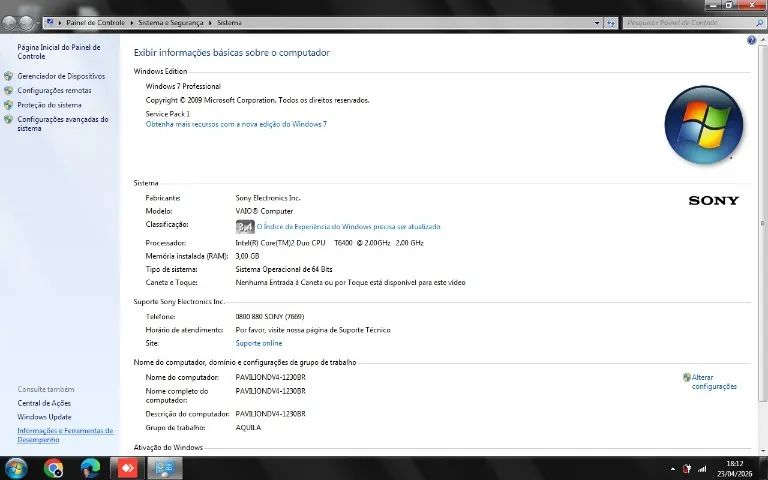Click the vertical scrollbar down arrow
This screenshot has width=768, height=480.
[x=763, y=451]
